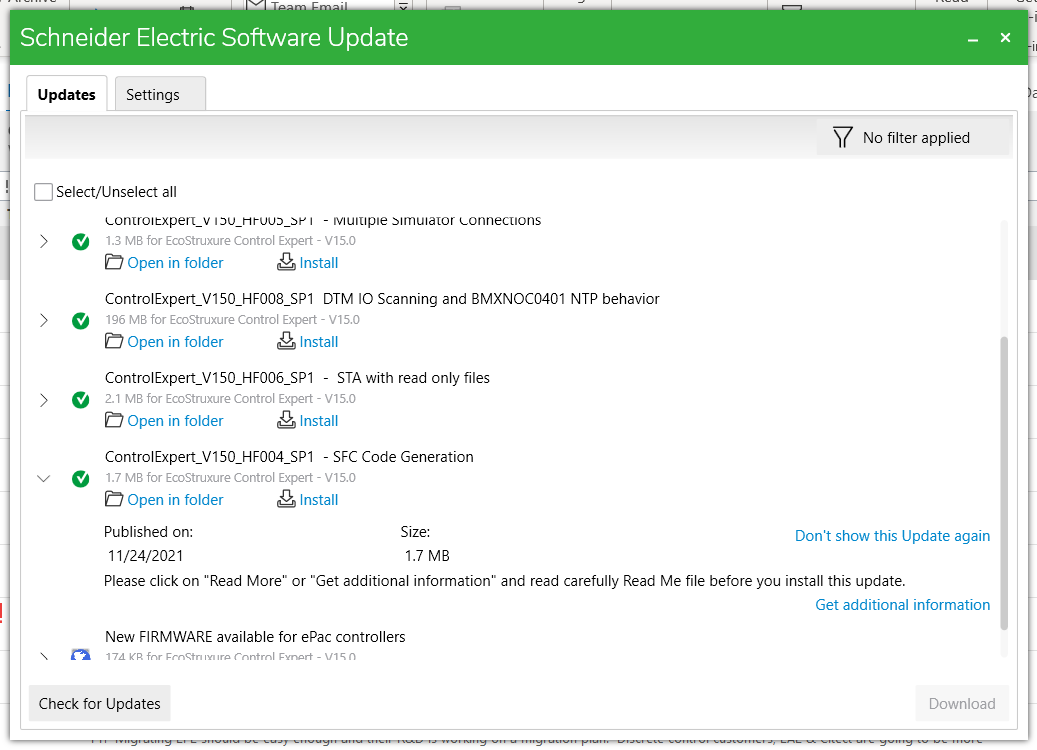Install the HF004_SP1 SFC Code Generation update
This screenshot has width=1037, height=750.
(319, 500)
